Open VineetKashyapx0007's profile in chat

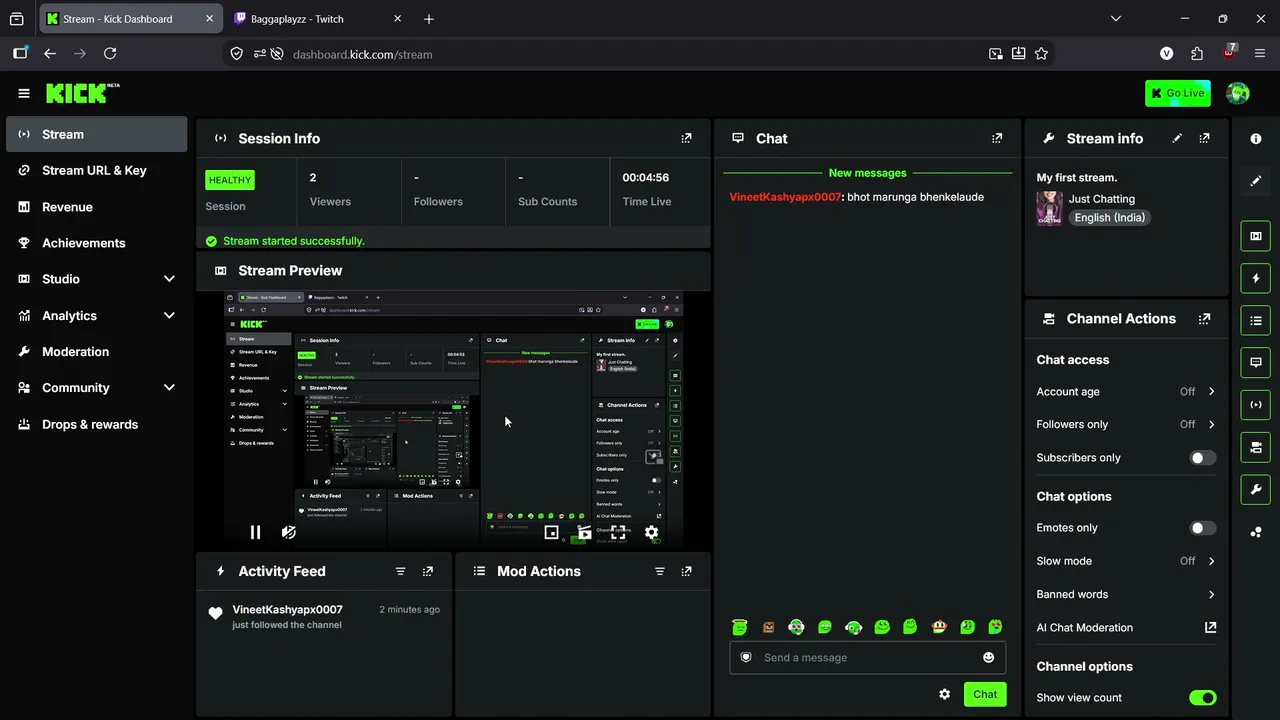[x=786, y=197]
